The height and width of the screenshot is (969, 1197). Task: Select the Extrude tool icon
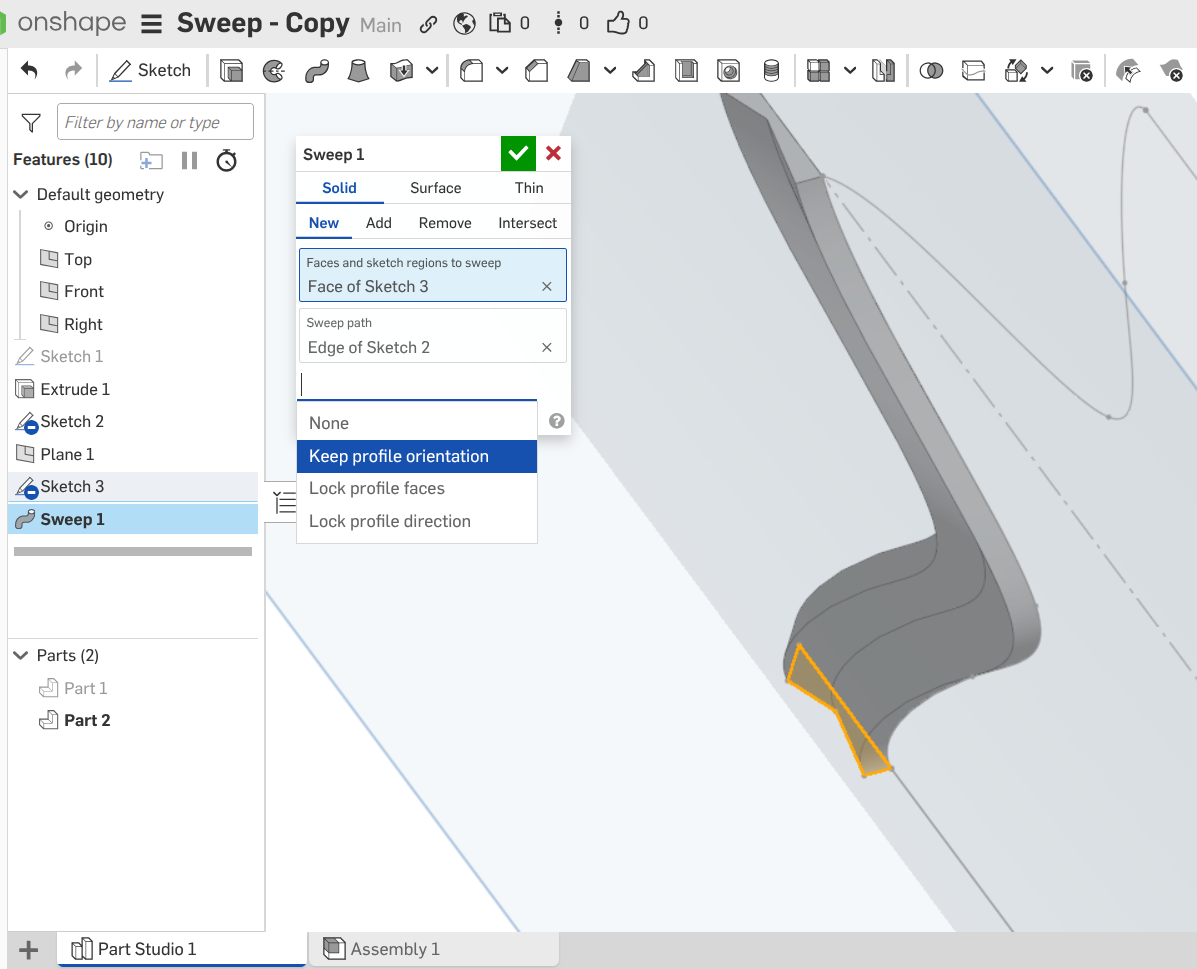pyautogui.click(x=231, y=70)
